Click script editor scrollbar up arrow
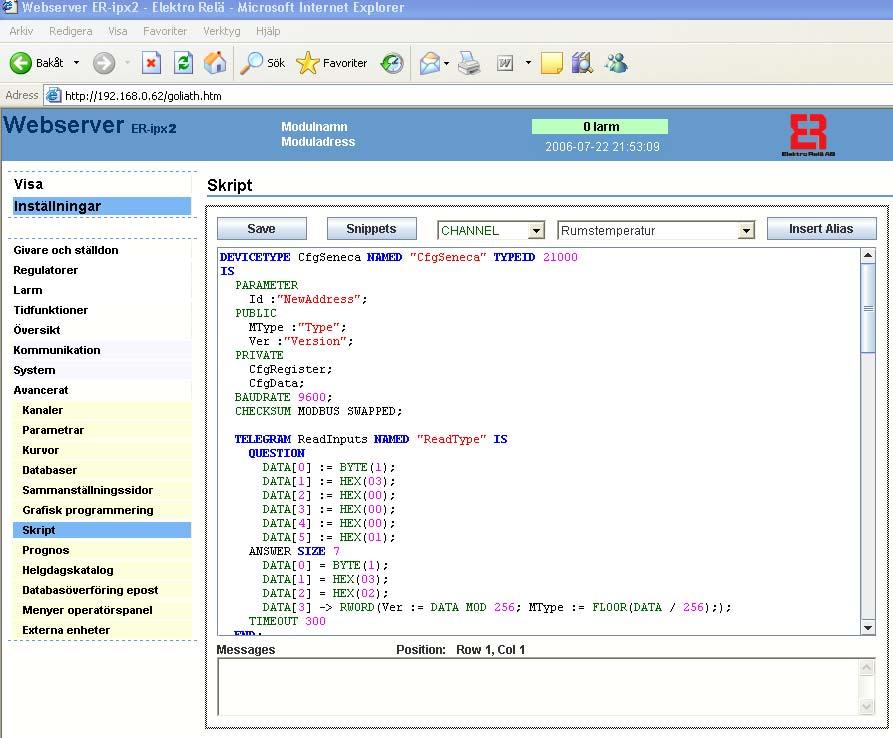 point(868,255)
